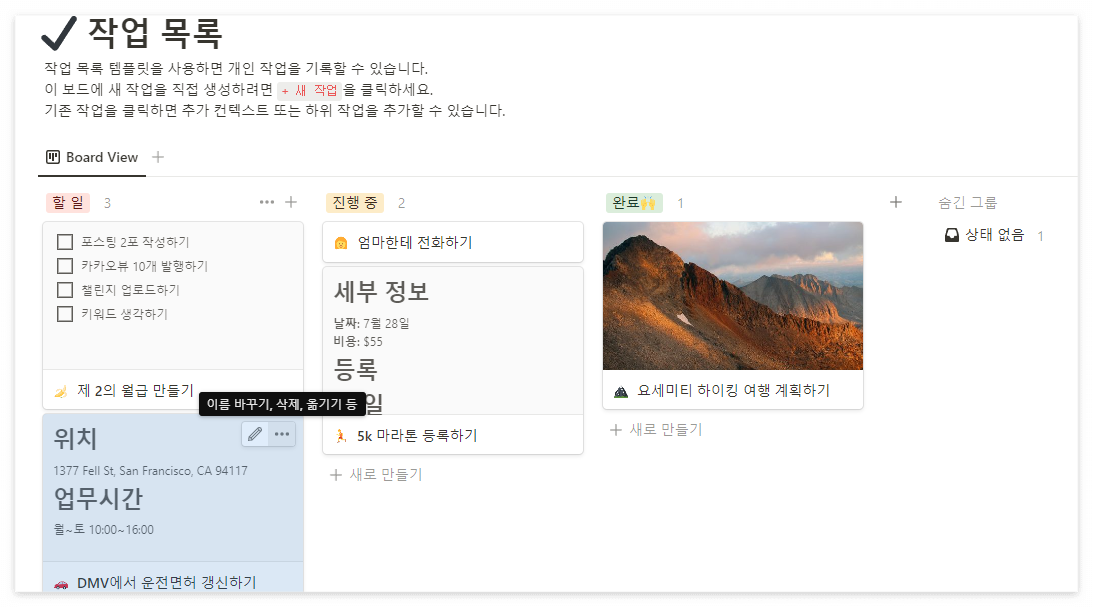Check the 키워드 생각하기 checkbox

65,314
